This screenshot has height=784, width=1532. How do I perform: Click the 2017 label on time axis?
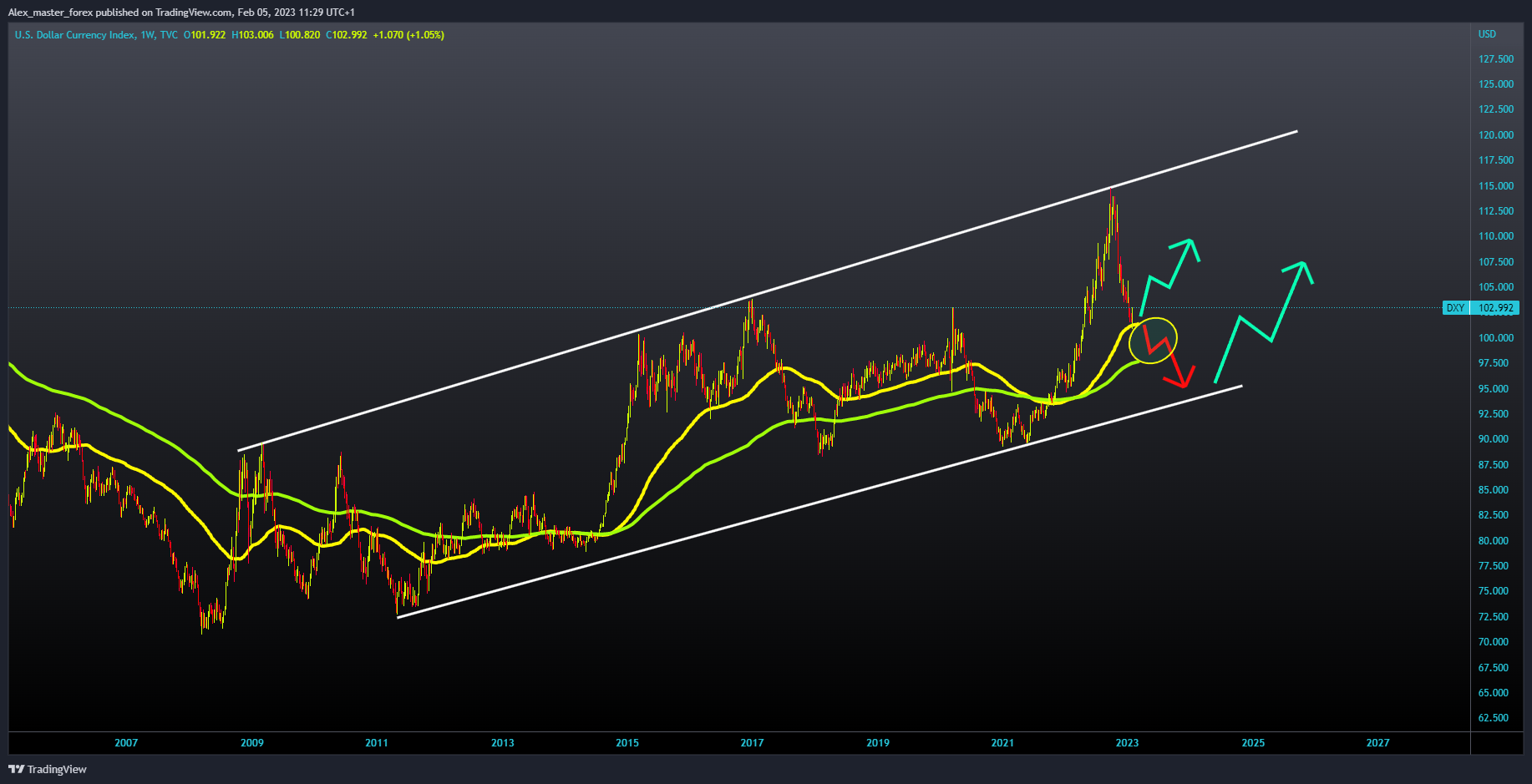tap(752, 743)
